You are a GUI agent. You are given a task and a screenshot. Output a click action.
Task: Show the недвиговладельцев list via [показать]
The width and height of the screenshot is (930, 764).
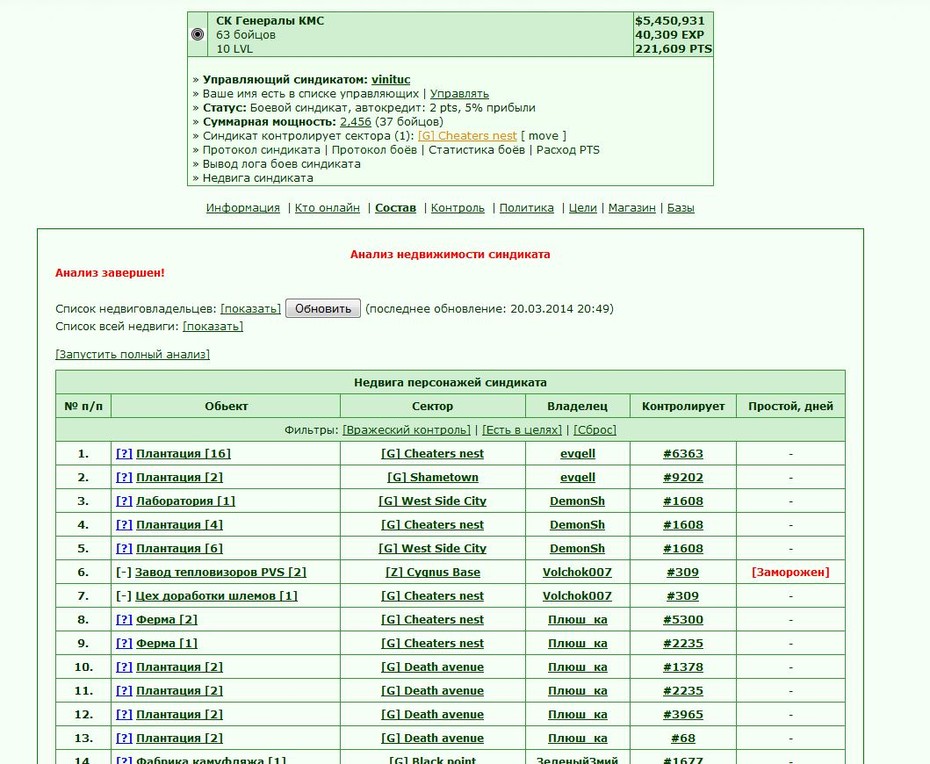pos(250,309)
